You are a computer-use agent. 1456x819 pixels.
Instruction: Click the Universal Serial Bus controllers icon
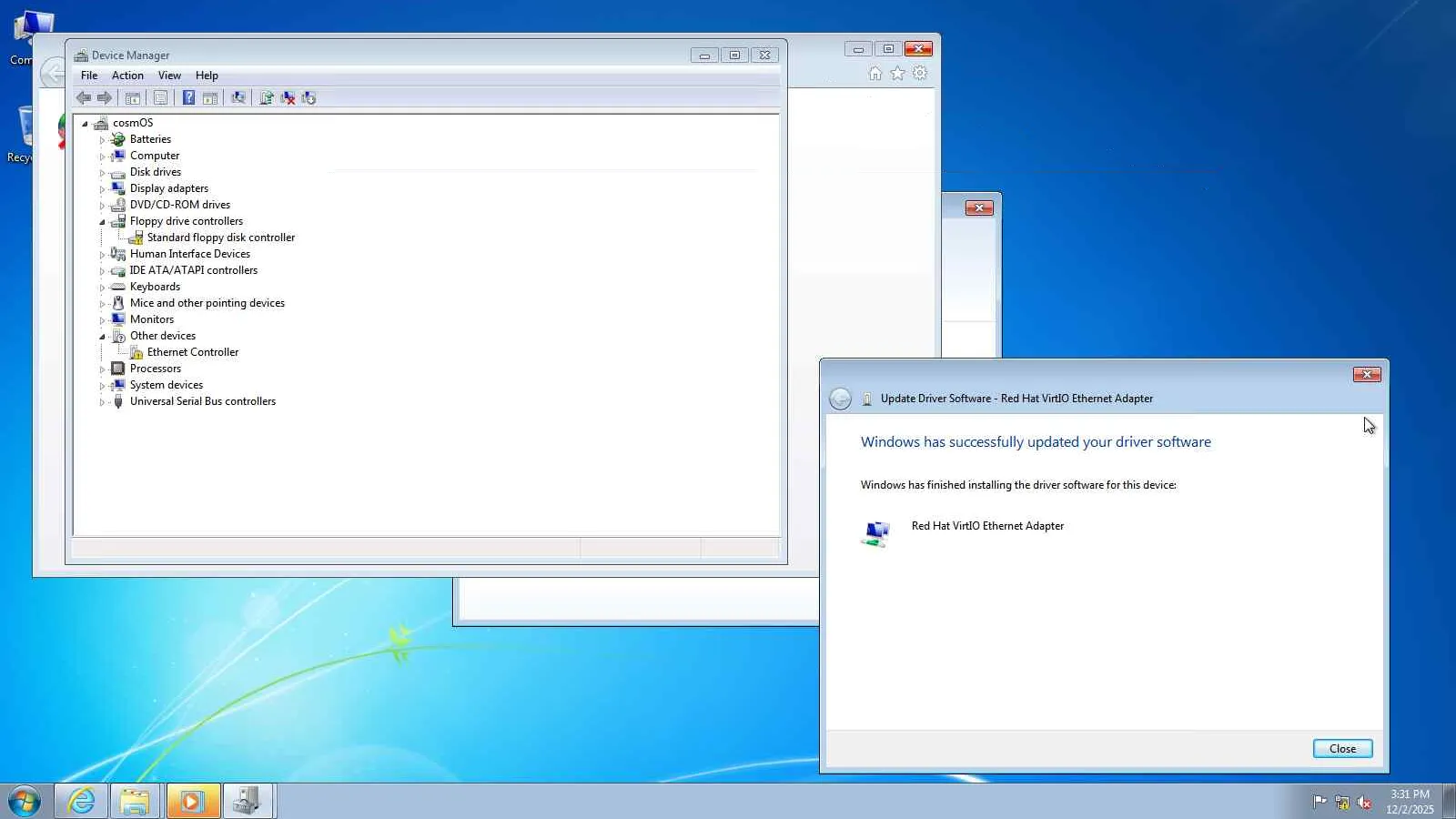117,401
